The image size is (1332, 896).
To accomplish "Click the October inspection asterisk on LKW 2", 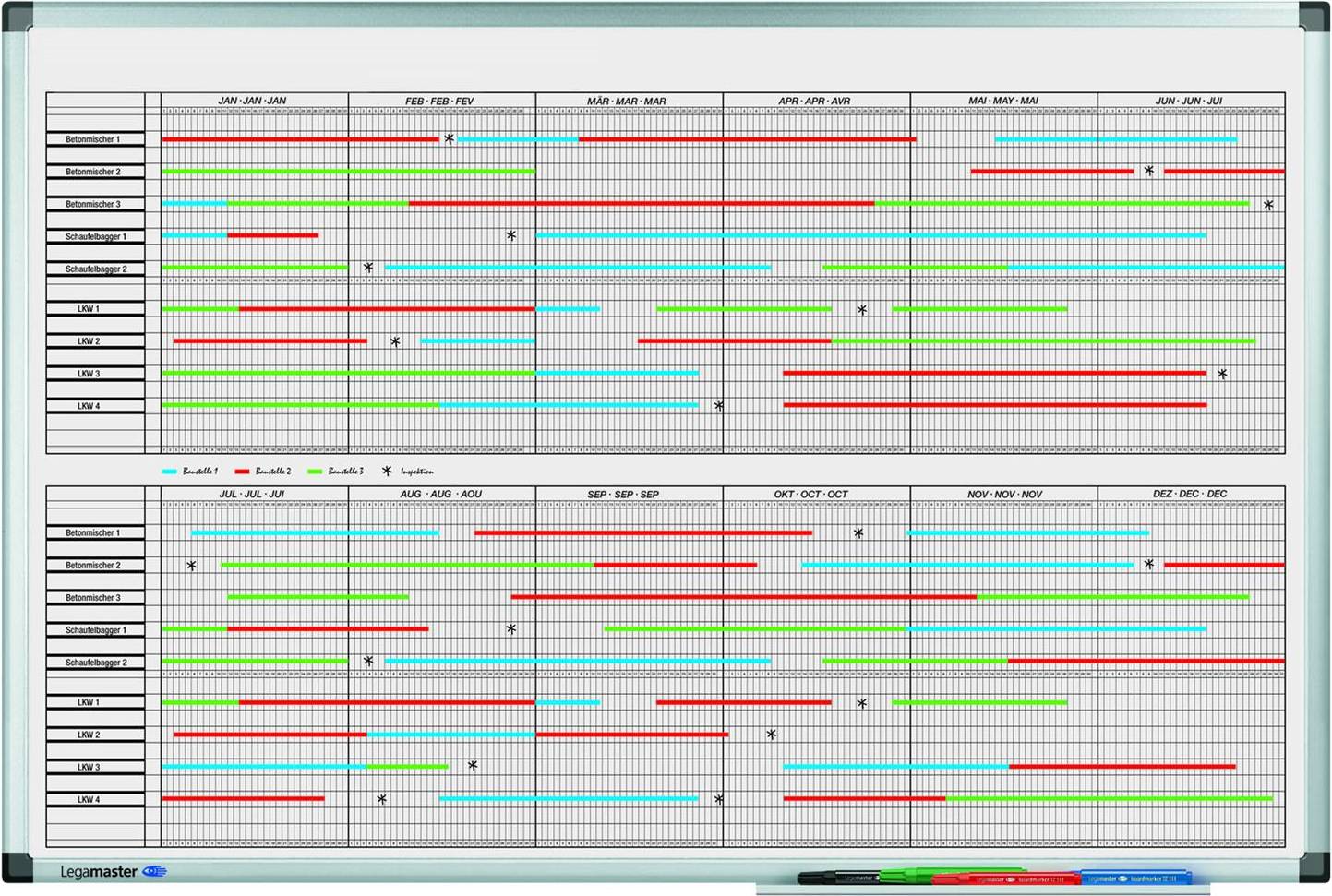I will coord(771,735).
